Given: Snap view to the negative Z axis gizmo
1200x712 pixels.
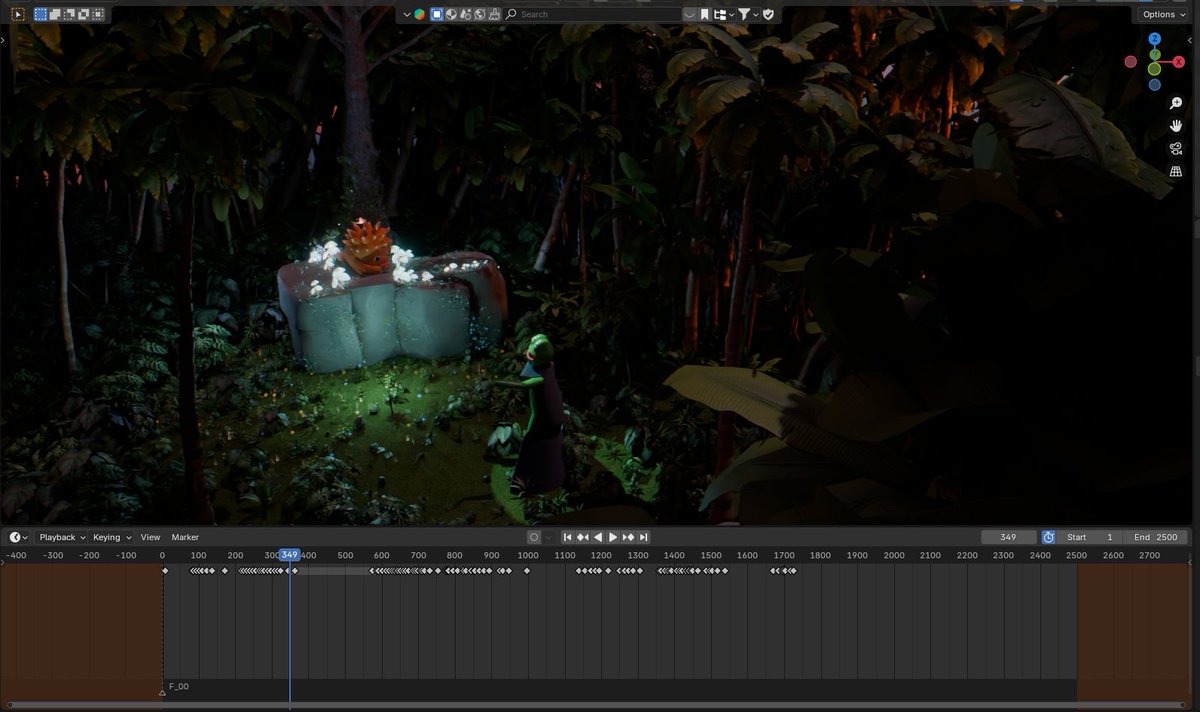Looking at the screenshot, I should [1155, 85].
